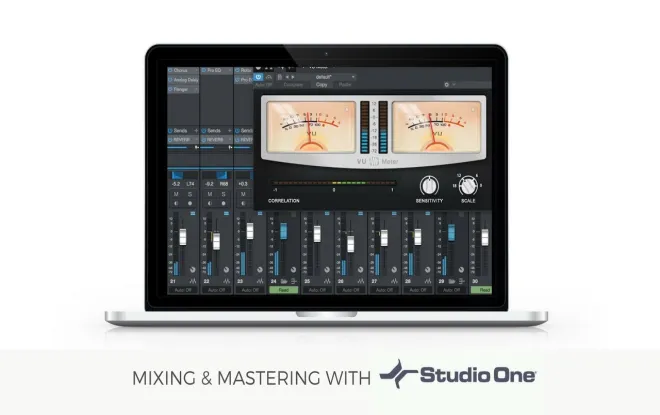This screenshot has height=415, width=660.
Task: Click channel 21 pan value L74
Action: 190,184
